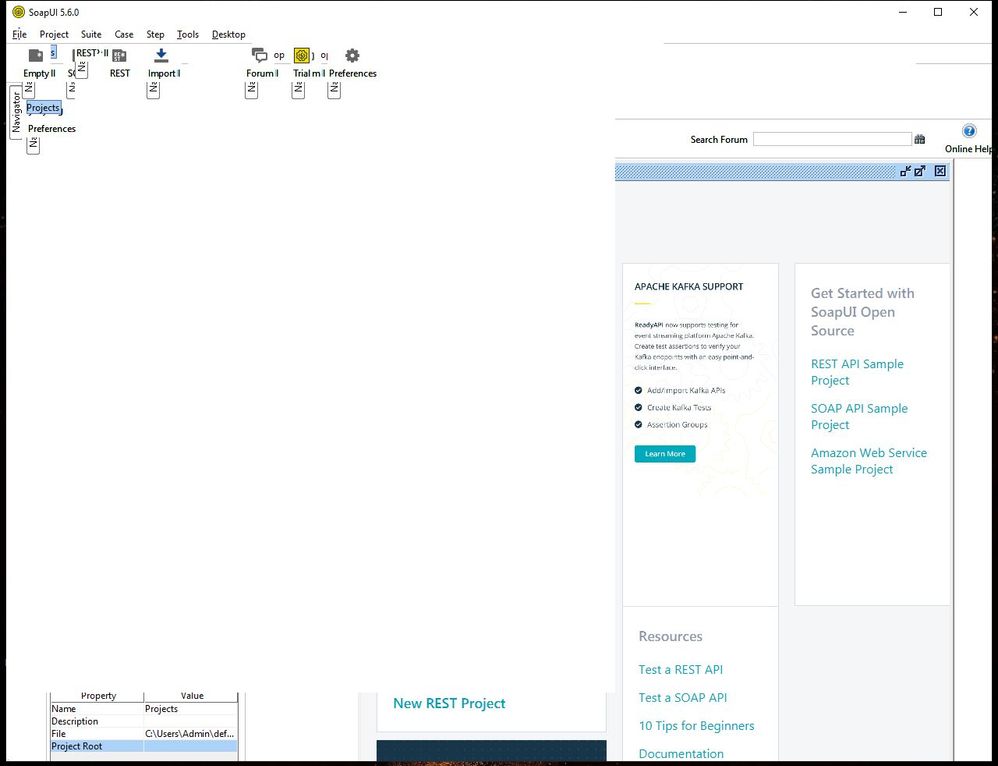Open the File menu

coord(19,34)
